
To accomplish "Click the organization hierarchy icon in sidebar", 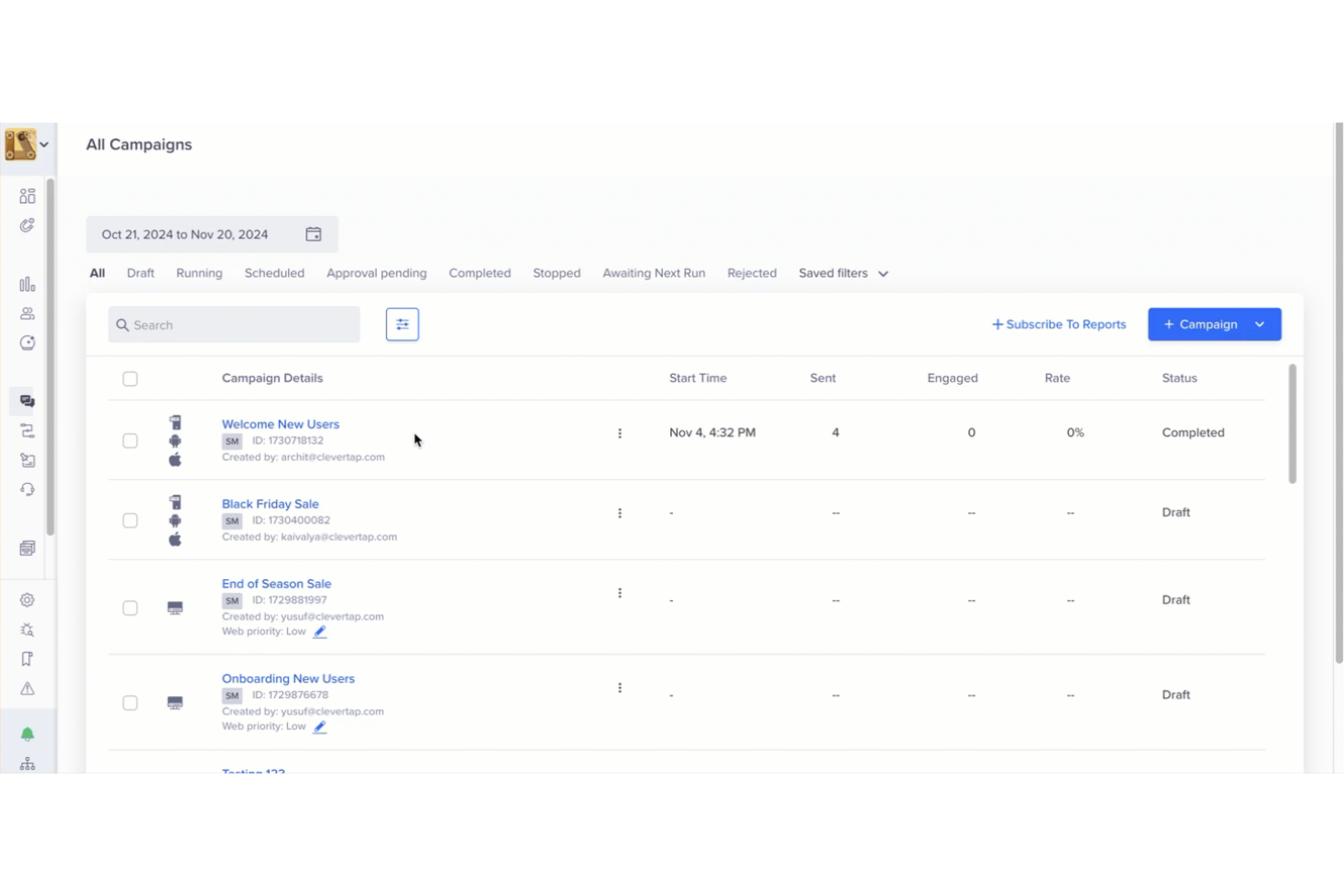I will pyautogui.click(x=27, y=764).
